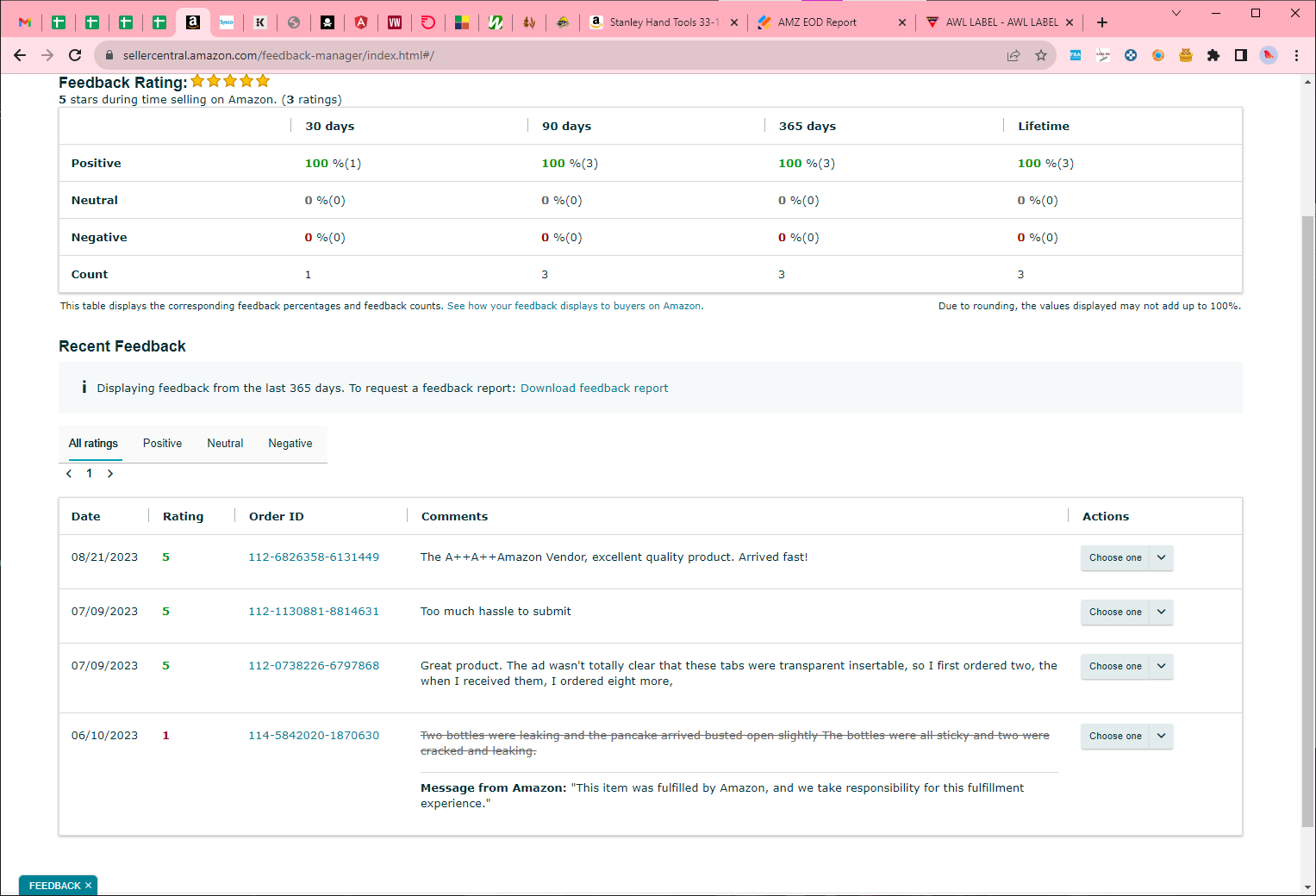Viewport: 1316px width, 896px height.
Task: Open the honey pot bear extension
Action: (1186, 55)
